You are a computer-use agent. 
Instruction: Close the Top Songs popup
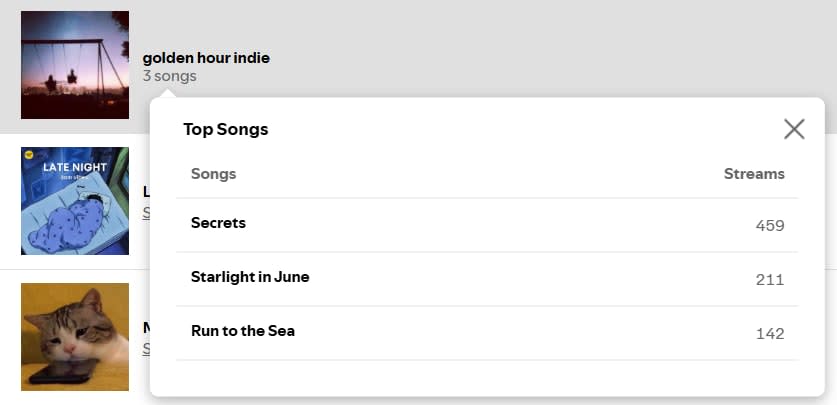pyautogui.click(x=794, y=129)
